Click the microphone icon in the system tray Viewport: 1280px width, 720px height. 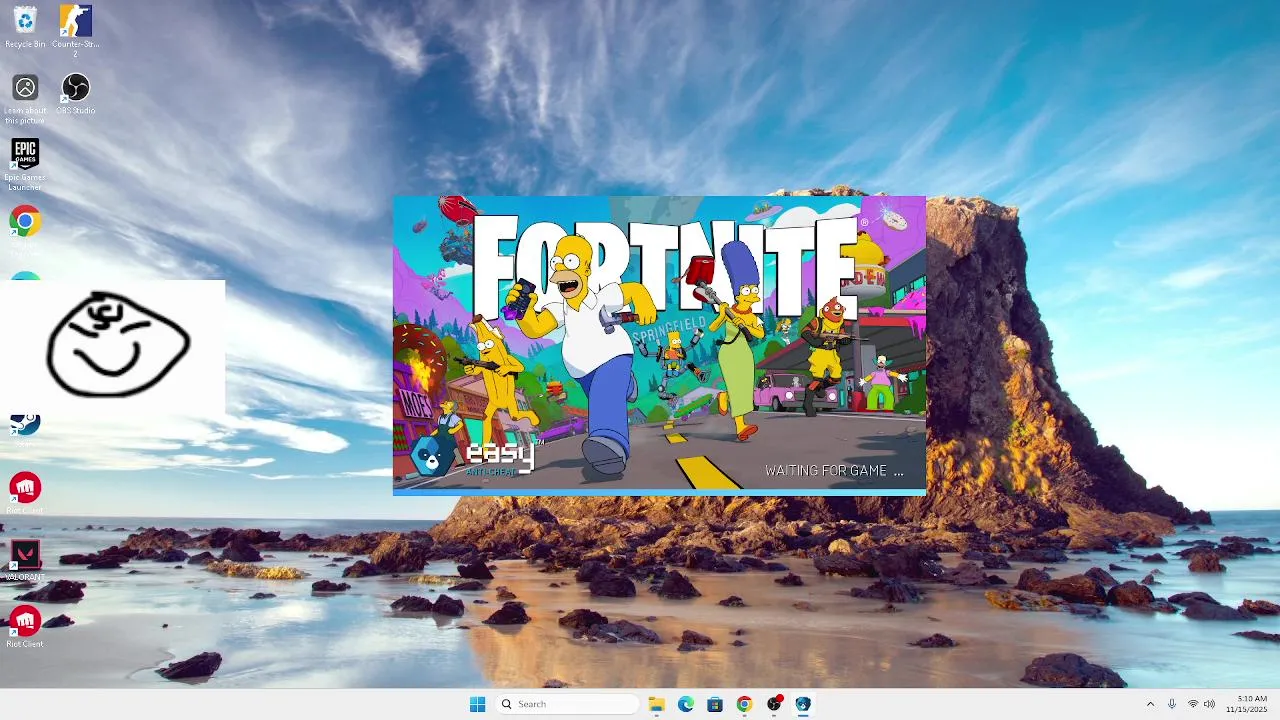click(1172, 704)
